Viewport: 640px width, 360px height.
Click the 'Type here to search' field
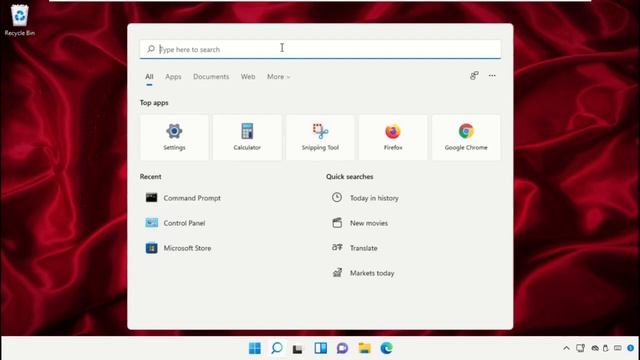point(320,49)
